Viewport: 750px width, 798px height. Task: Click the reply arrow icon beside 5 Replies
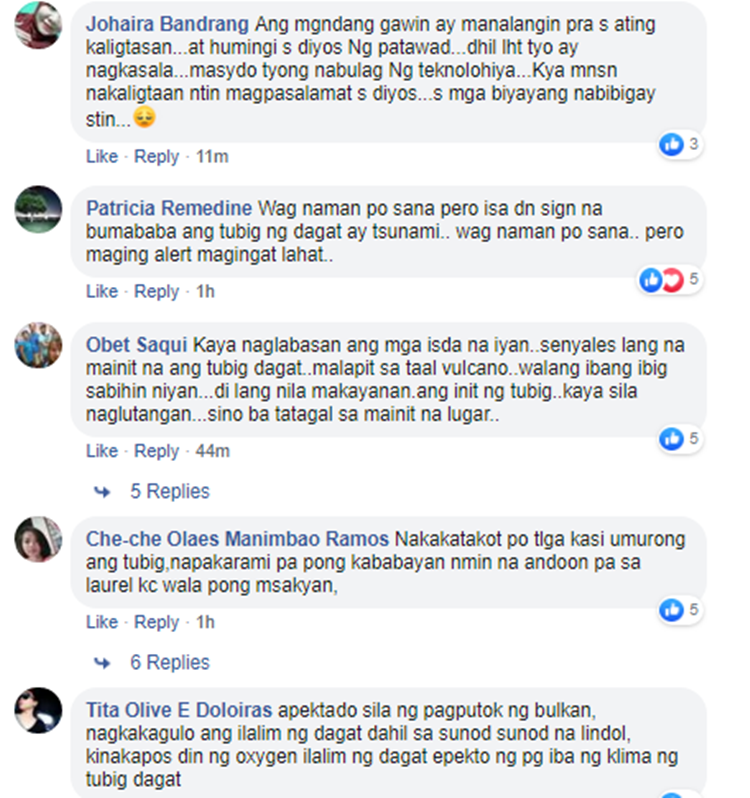[102, 492]
